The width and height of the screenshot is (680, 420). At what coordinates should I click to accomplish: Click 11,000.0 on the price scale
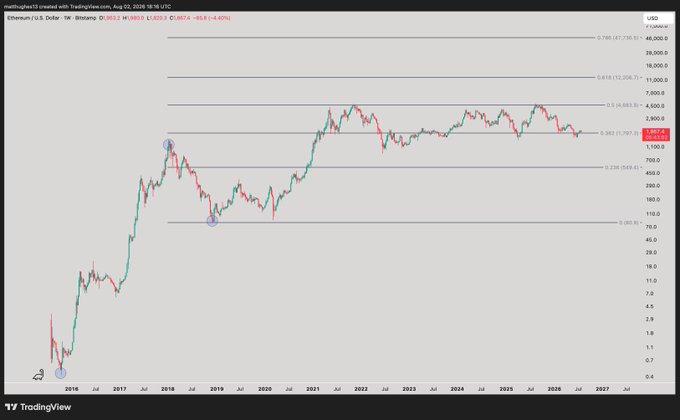click(x=657, y=80)
